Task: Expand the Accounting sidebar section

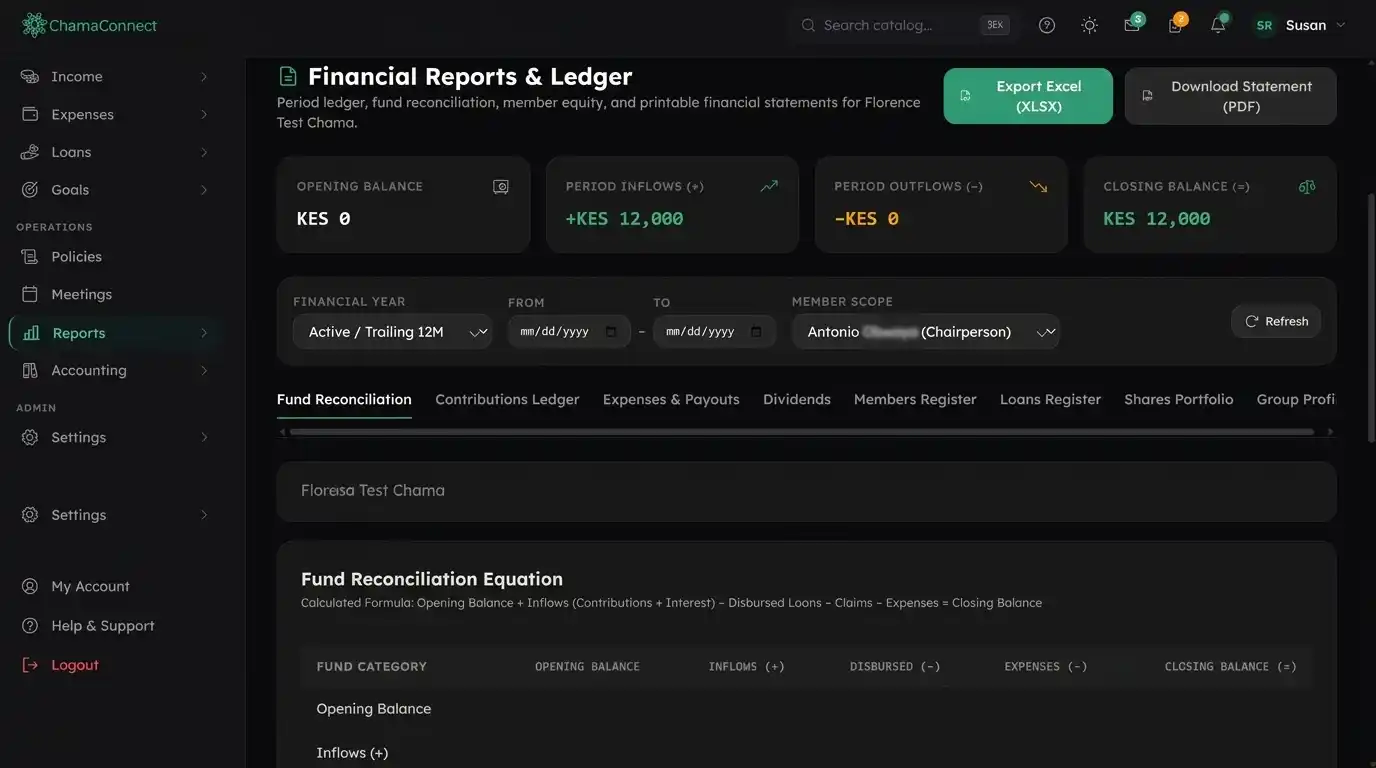Action: click(204, 370)
